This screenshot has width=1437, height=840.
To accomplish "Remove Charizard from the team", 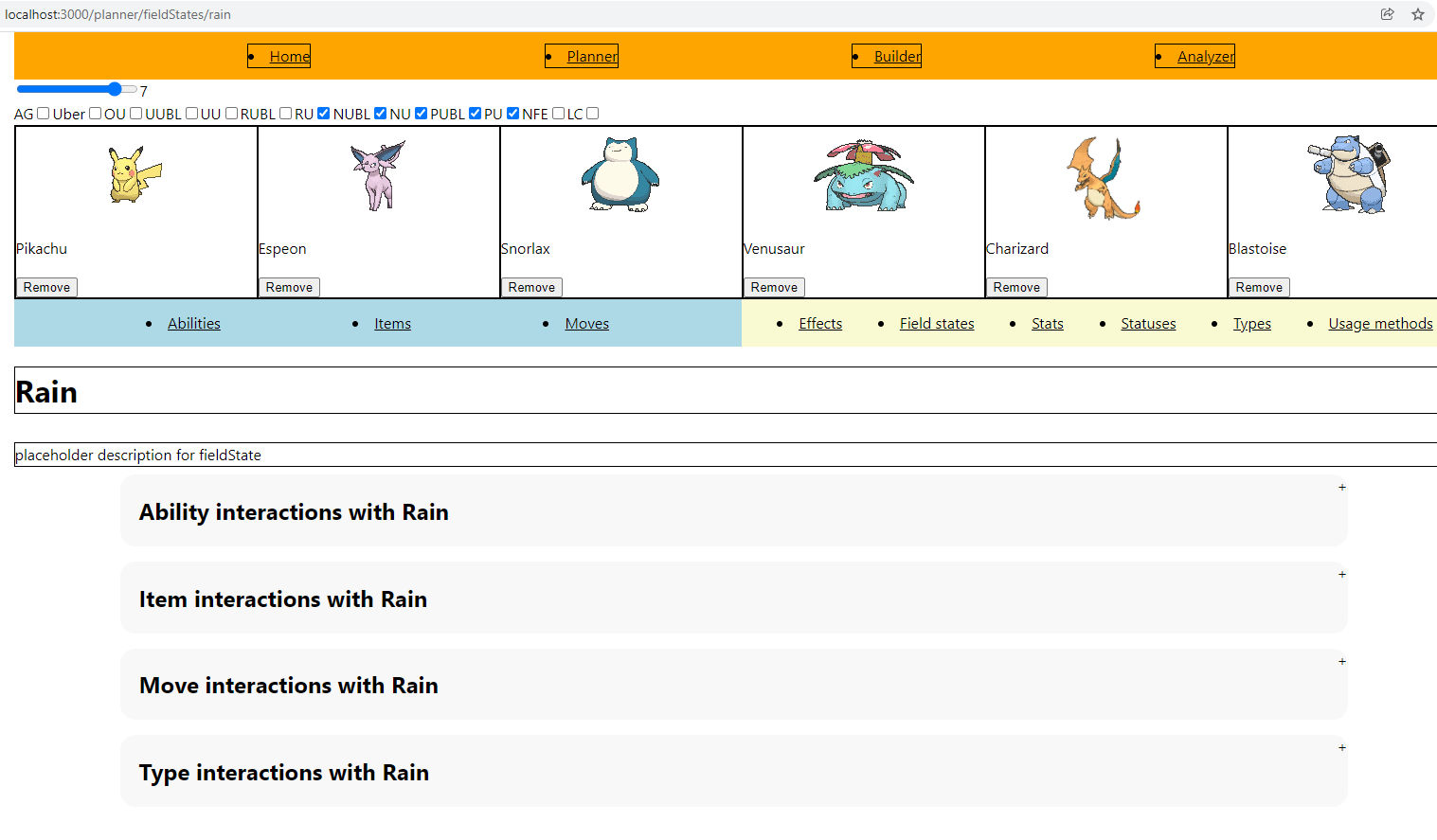I will click(x=1016, y=287).
